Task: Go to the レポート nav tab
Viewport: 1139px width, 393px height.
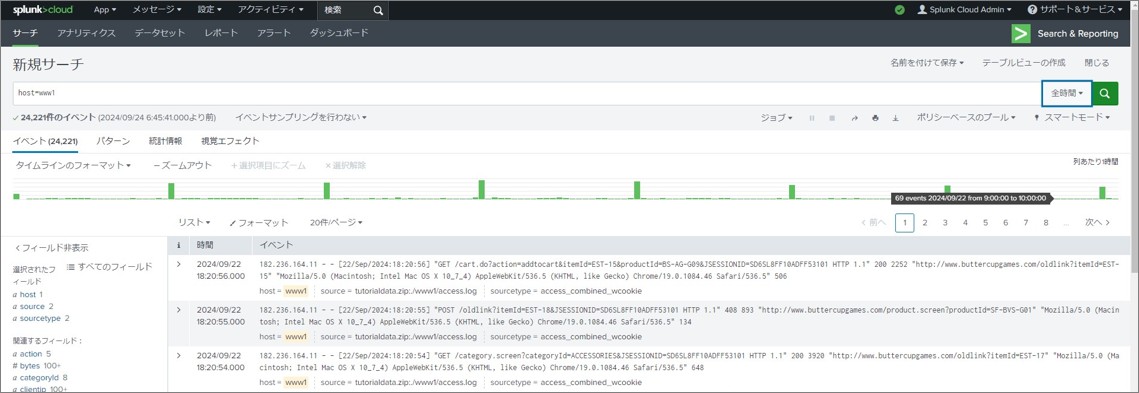Action: 221,33
